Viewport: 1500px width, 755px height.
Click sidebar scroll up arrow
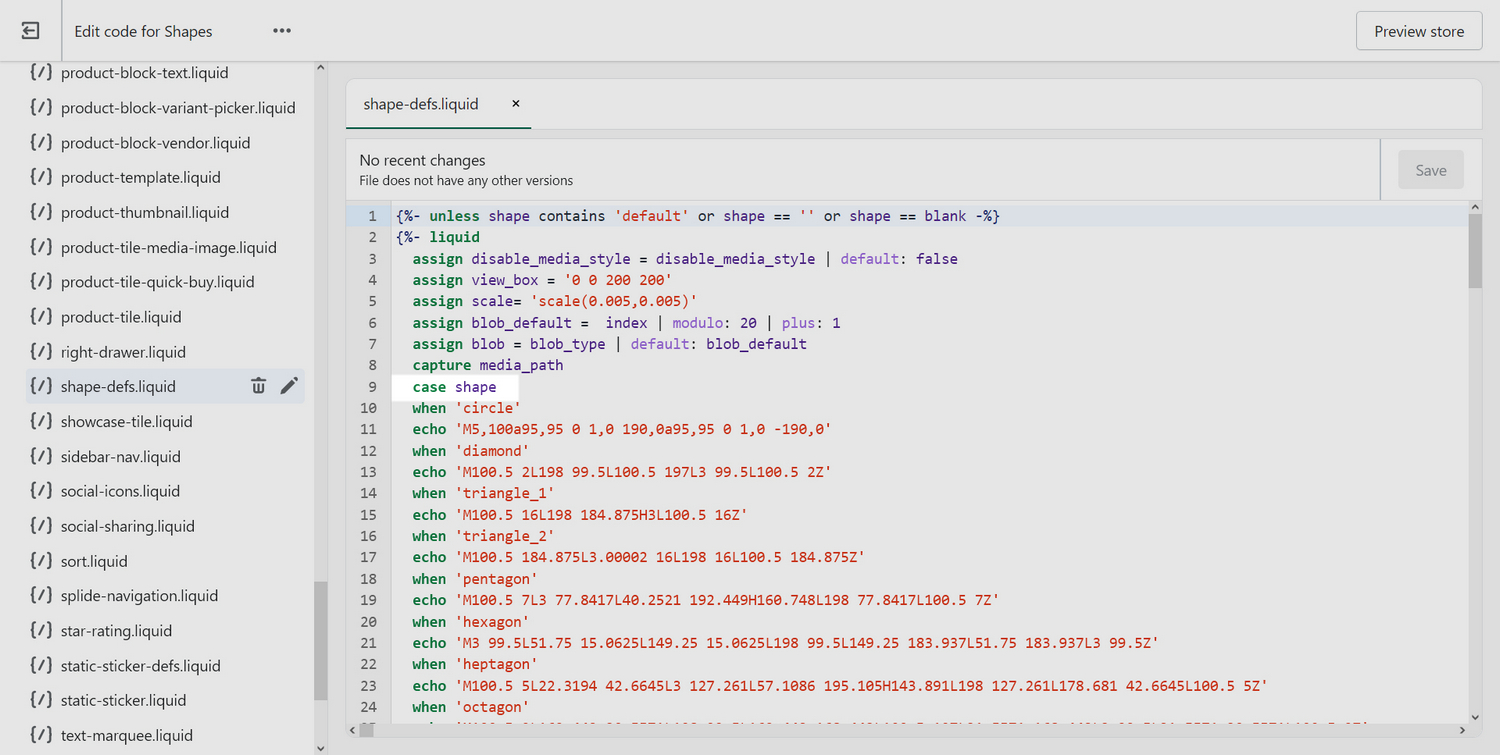(x=320, y=68)
